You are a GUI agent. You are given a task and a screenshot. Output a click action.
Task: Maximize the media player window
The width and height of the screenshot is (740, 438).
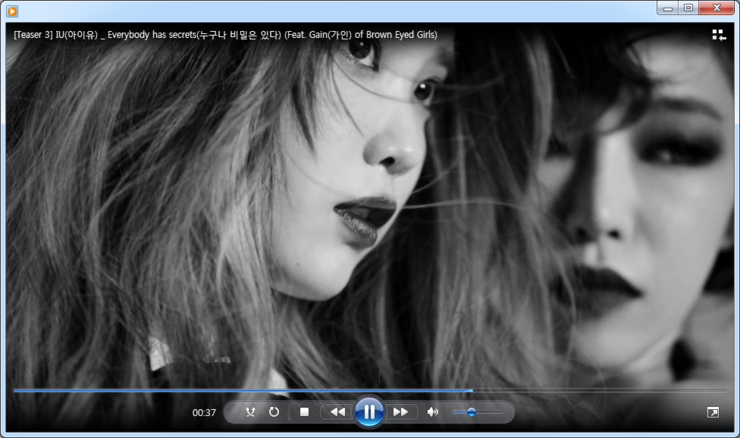pyautogui.click(x=689, y=8)
